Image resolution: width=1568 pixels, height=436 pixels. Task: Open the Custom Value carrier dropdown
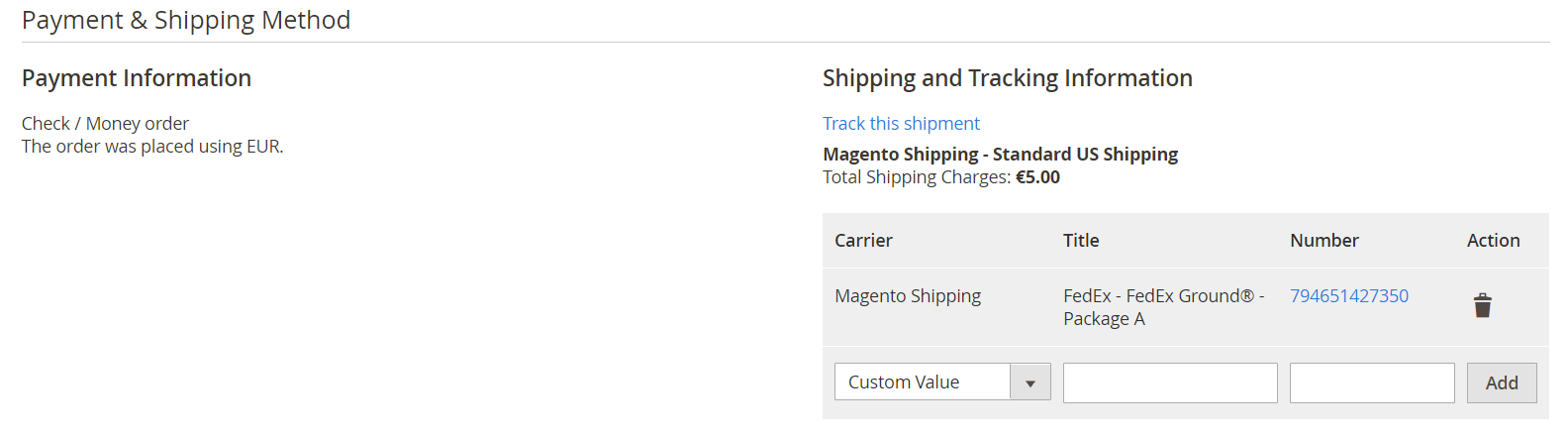942,381
